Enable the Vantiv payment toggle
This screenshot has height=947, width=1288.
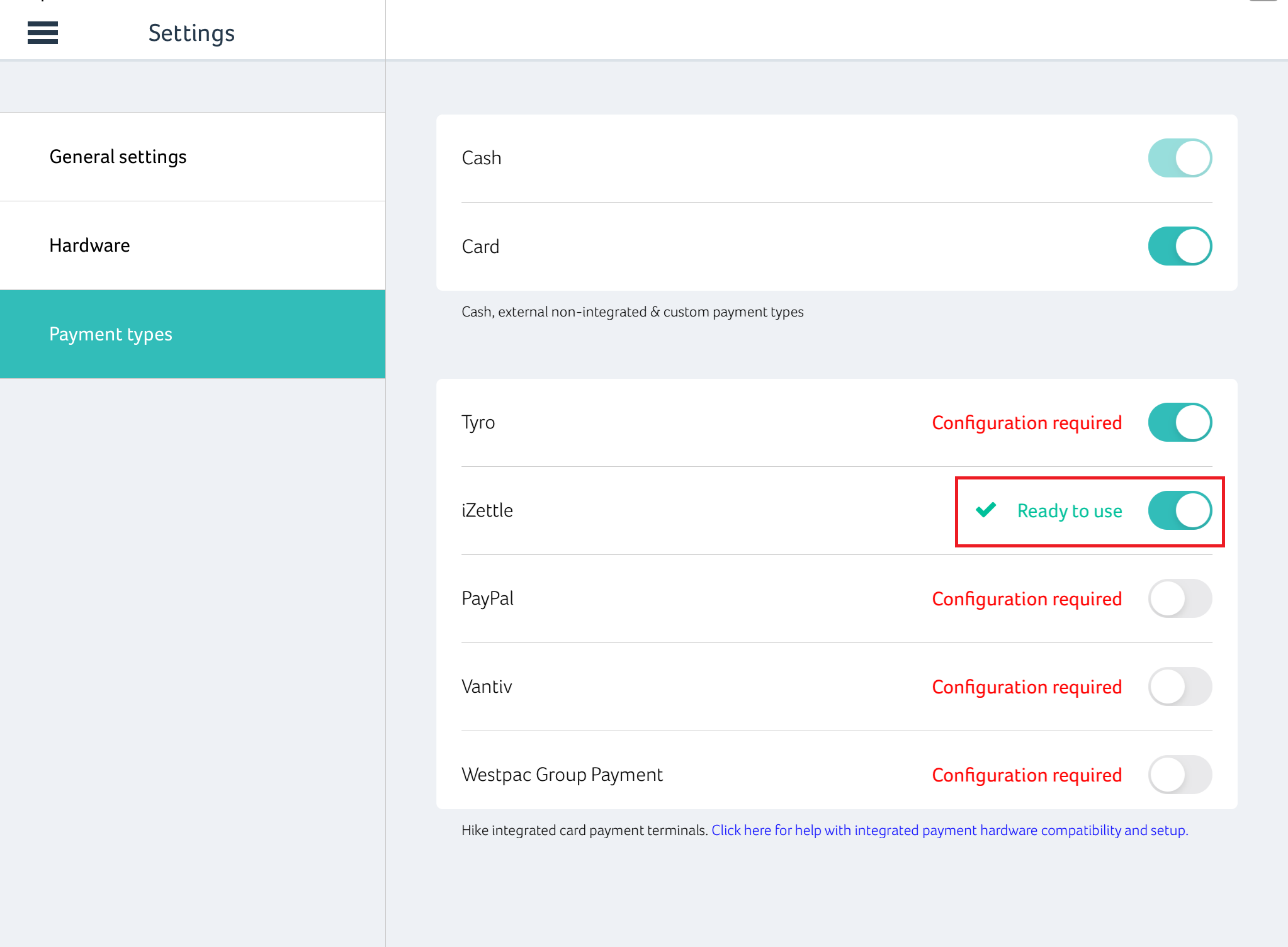pos(1179,686)
